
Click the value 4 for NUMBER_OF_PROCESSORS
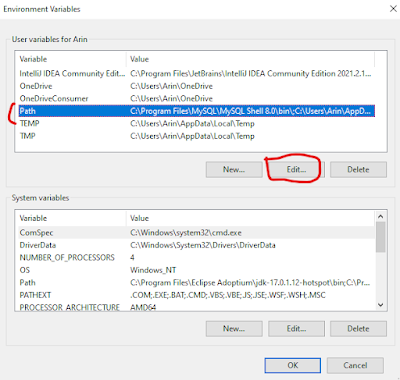click(x=132, y=258)
